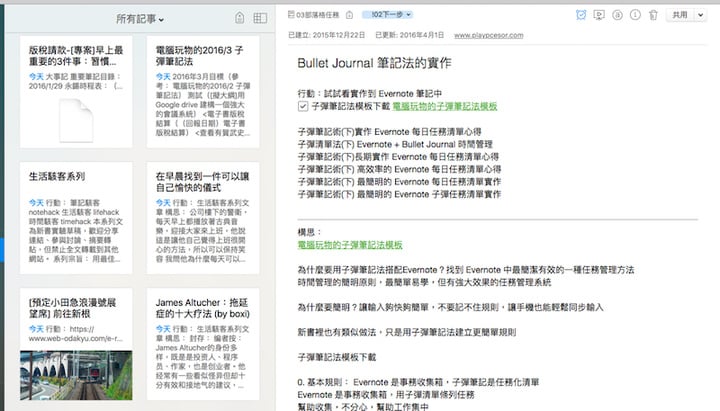Viewport: 720px width, 411px height.
Task: Set a reminder with the alarm clock icon
Action: 582,16
